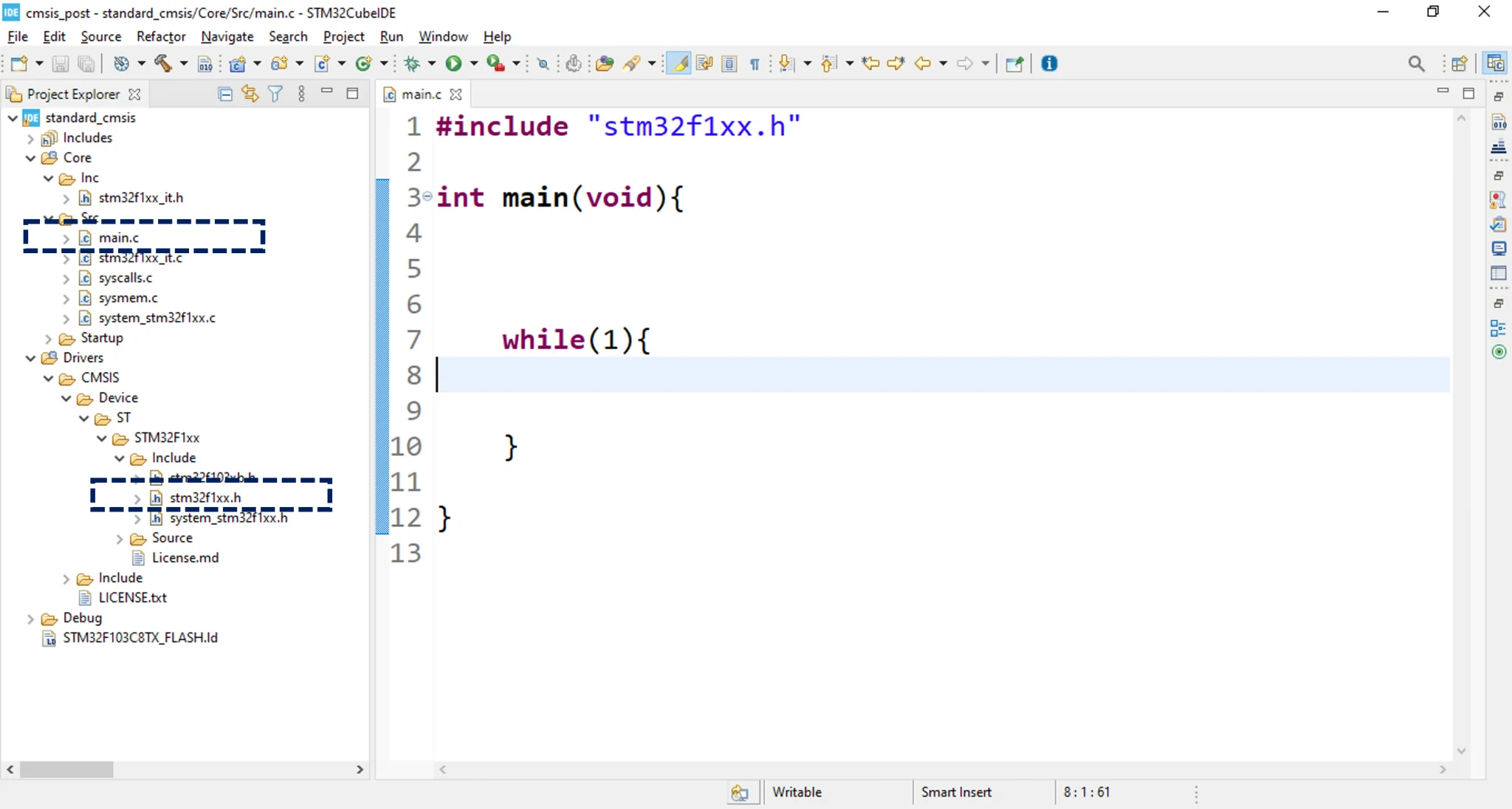Close the main.c editor tab
The width and height of the screenshot is (1512, 809).
click(x=456, y=94)
